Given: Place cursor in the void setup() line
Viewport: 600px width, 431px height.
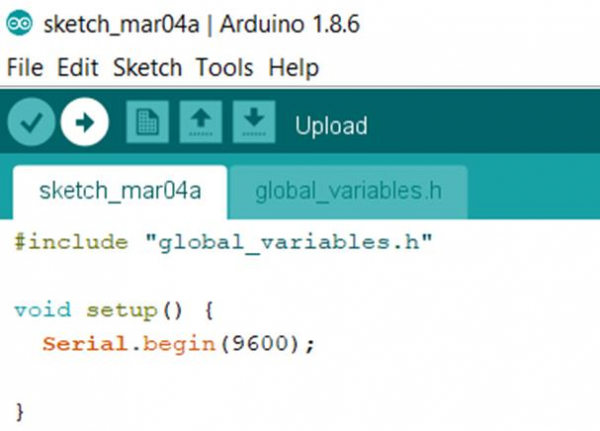Looking at the screenshot, I should 114,310.
